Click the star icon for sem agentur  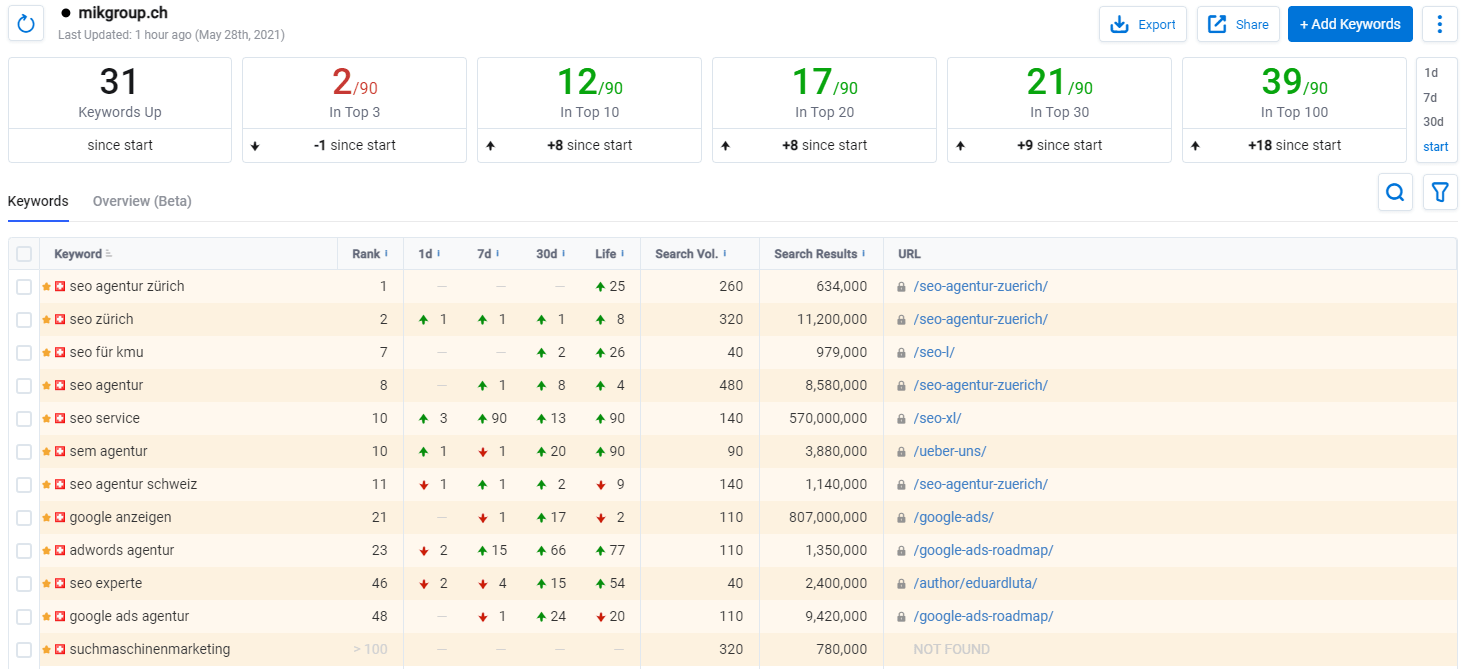[46, 451]
